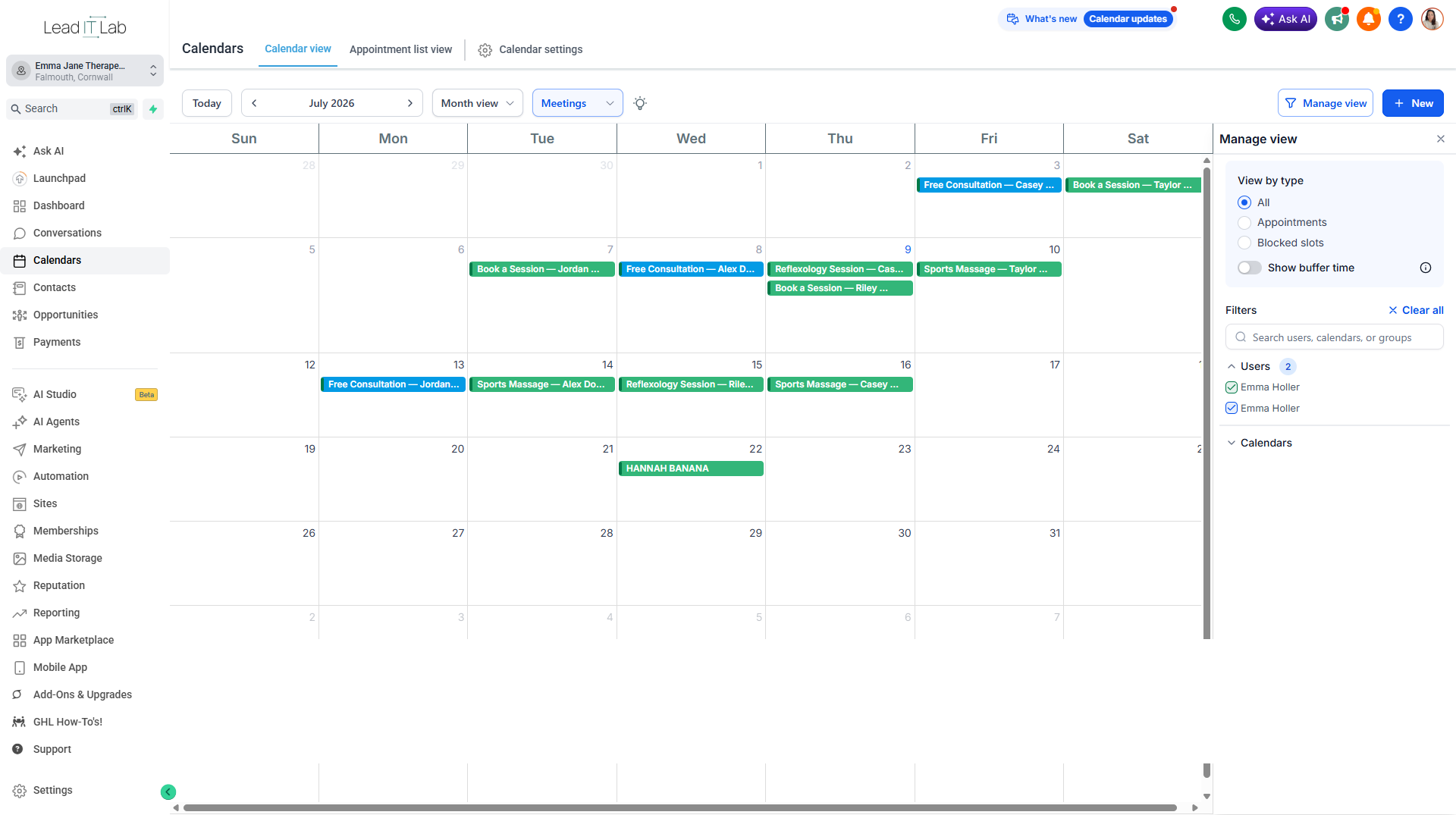The width and height of the screenshot is (1456, 815).
Task: Open Media Storage from sidebar
Action: [84, 558]
